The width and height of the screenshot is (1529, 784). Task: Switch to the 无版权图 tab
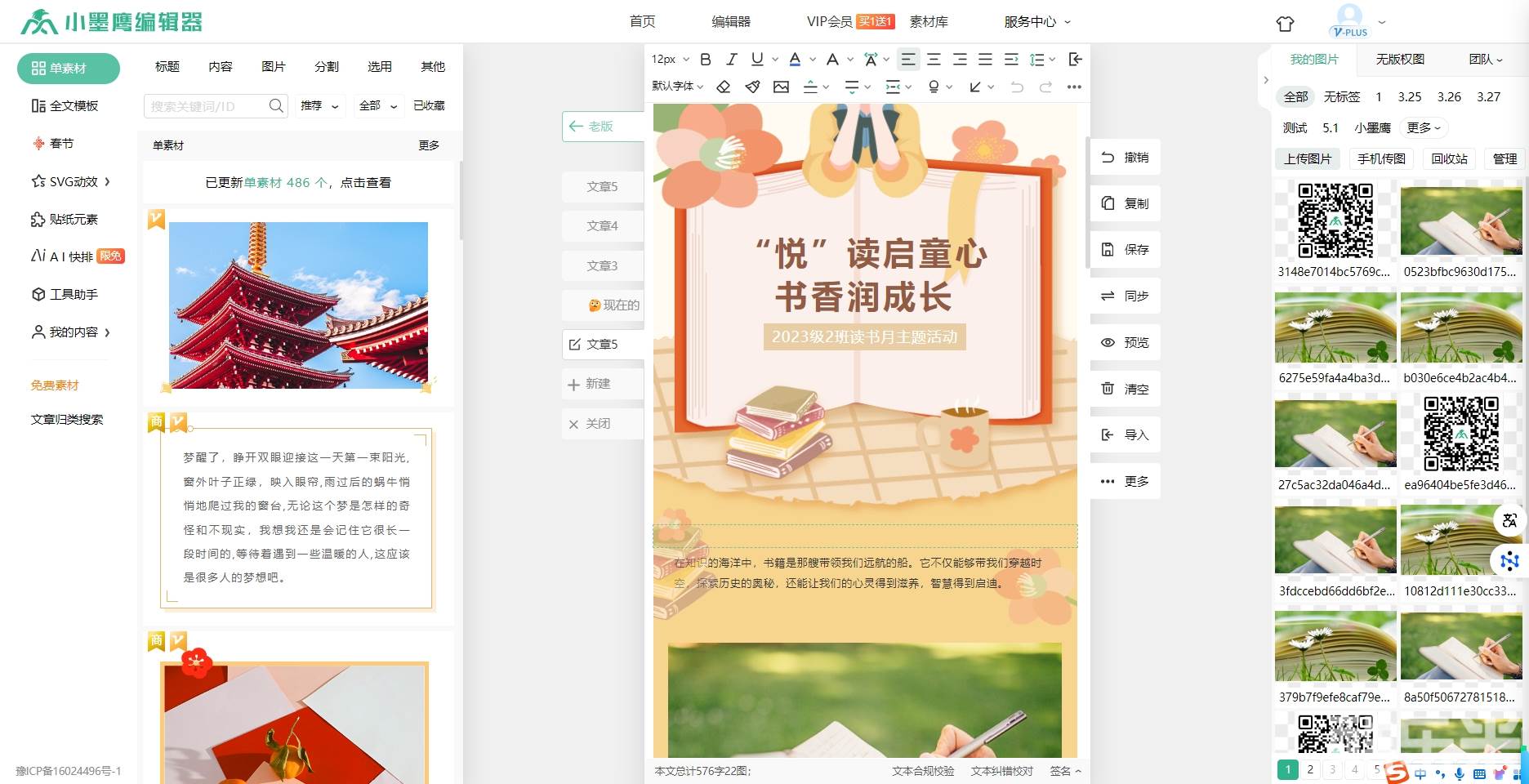[1400, 60]
